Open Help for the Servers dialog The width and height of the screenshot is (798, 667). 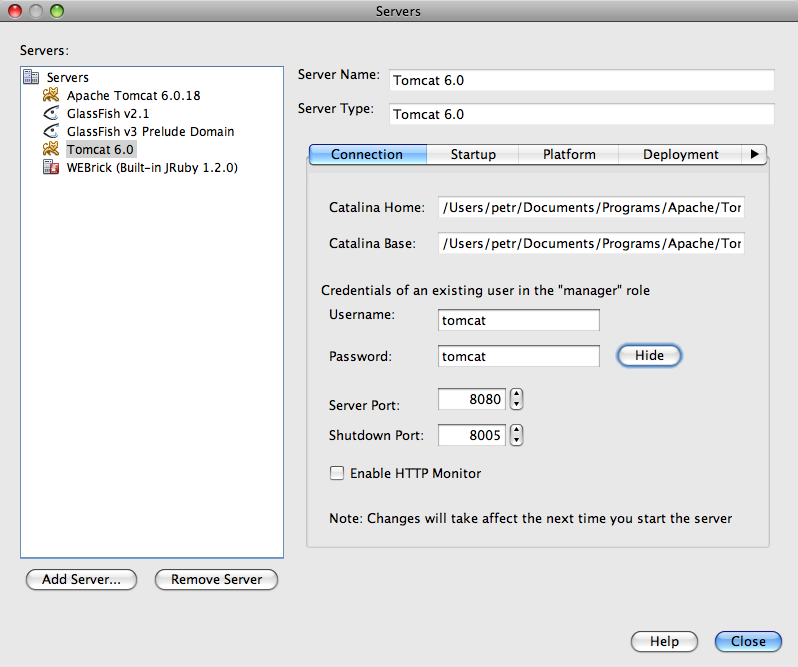664,642
